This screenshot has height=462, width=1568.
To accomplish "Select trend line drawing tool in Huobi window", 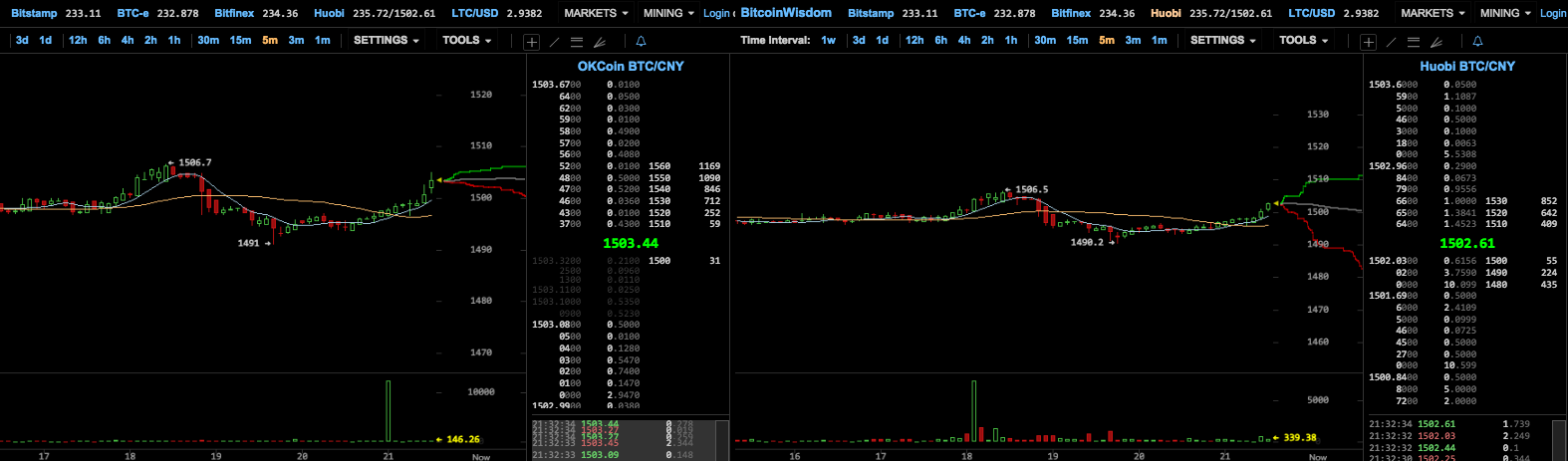I will tap(1392, 42).
